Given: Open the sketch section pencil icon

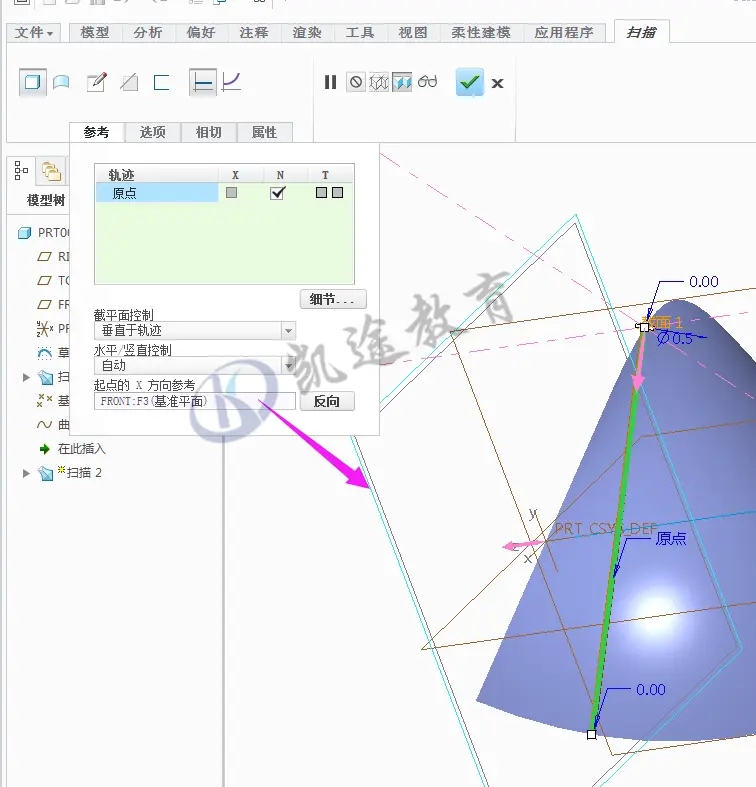Looking at the screenshot, I should point(97,82).
